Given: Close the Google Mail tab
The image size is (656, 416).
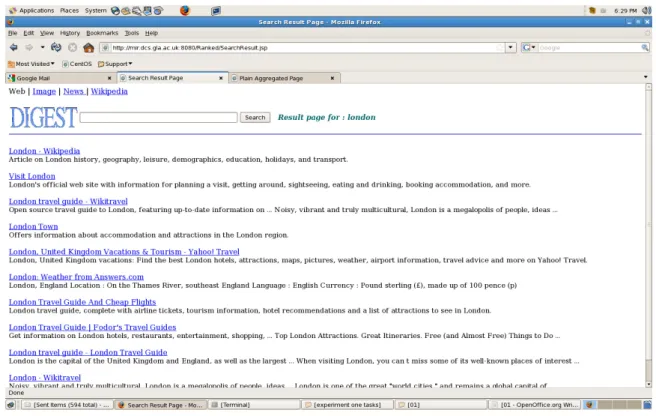Looking at the screenshot, I should point(109,78).
